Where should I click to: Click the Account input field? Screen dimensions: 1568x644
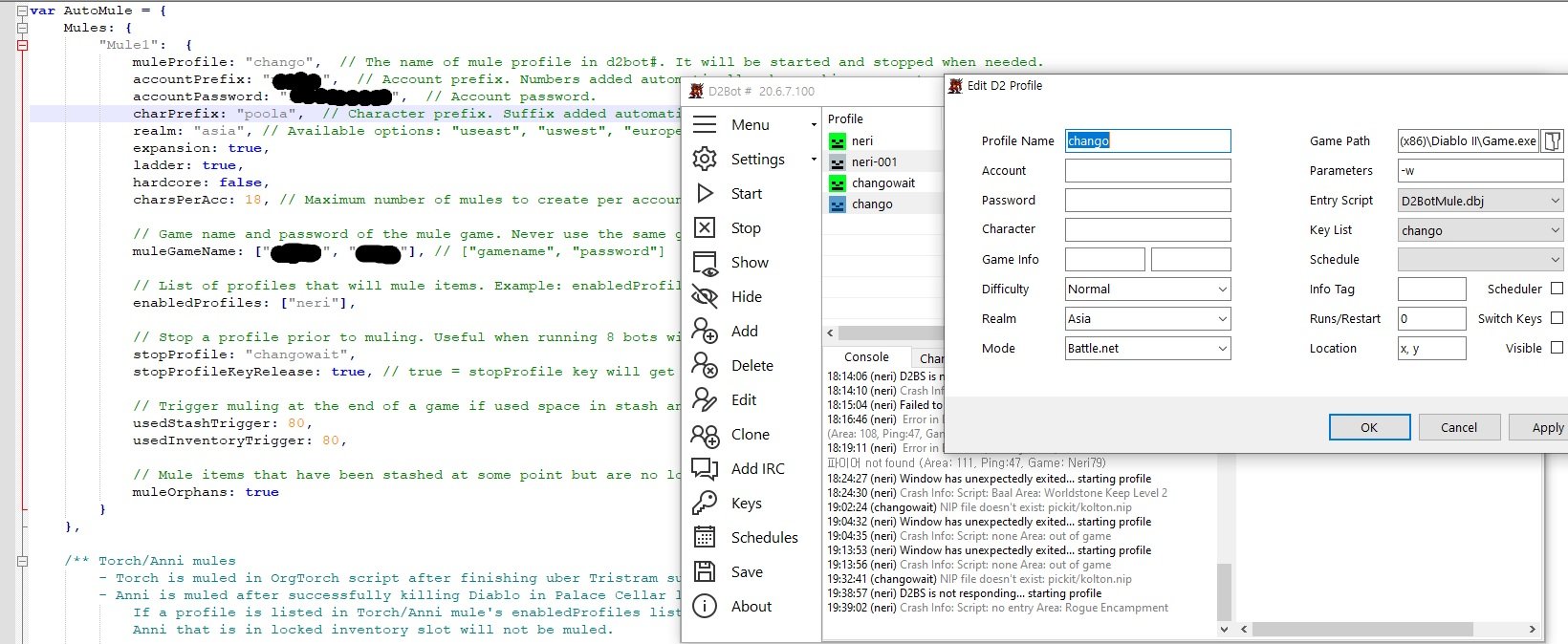click(x=1147, y=171)
